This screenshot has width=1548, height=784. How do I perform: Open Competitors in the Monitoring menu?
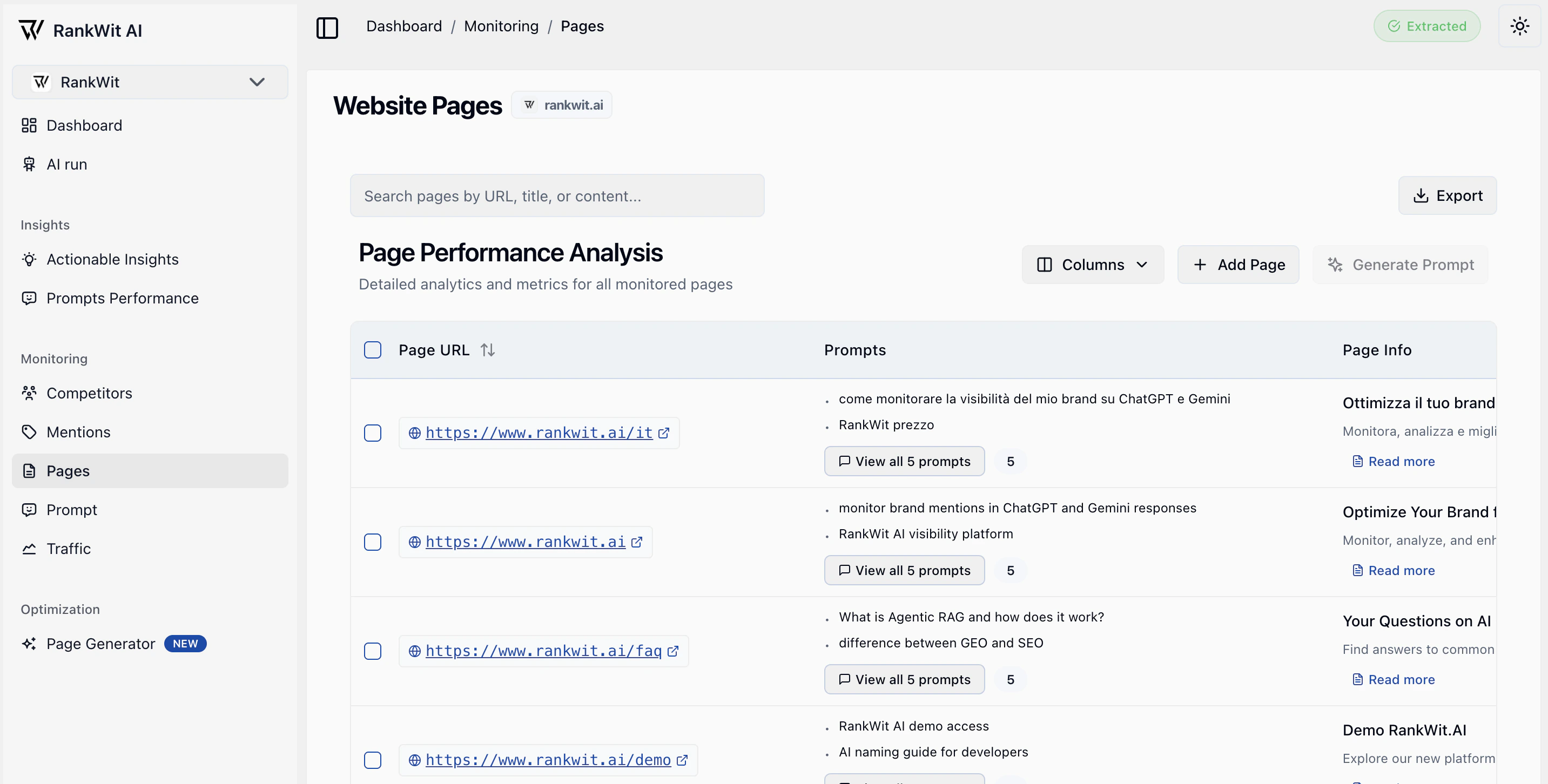coord(89,393)
